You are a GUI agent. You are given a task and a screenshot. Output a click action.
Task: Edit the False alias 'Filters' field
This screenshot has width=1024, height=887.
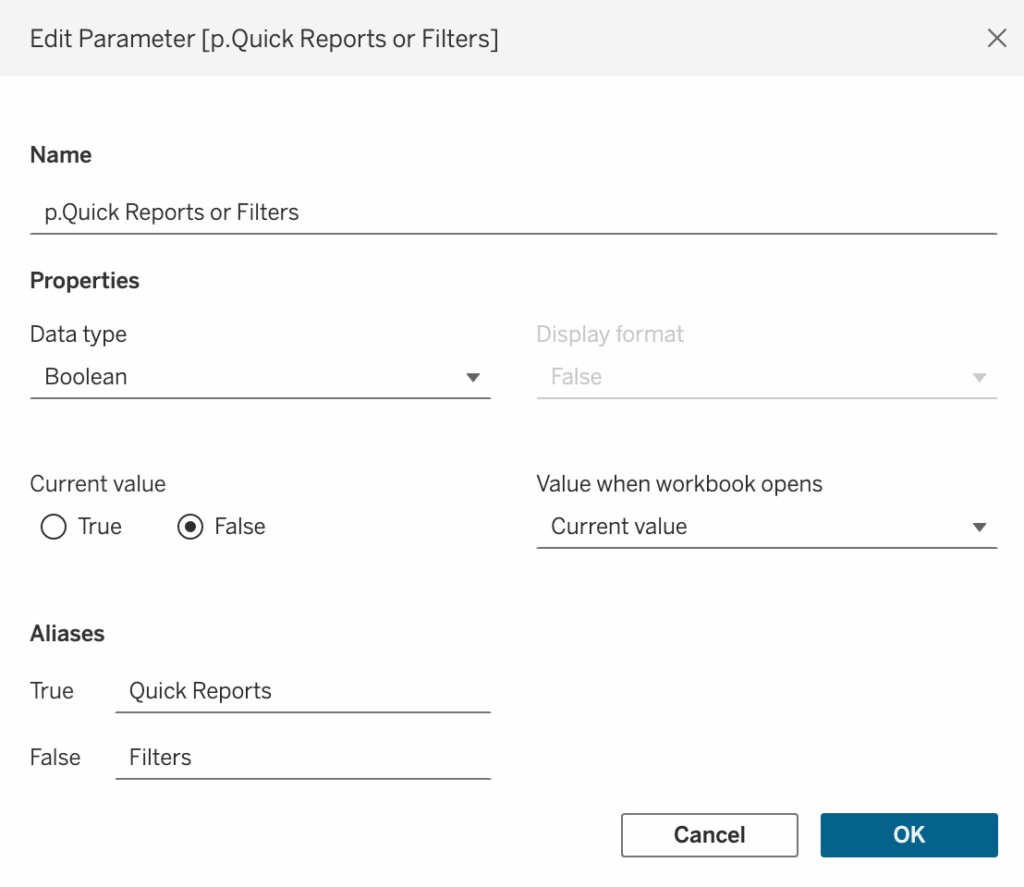[x=302, y=757]
